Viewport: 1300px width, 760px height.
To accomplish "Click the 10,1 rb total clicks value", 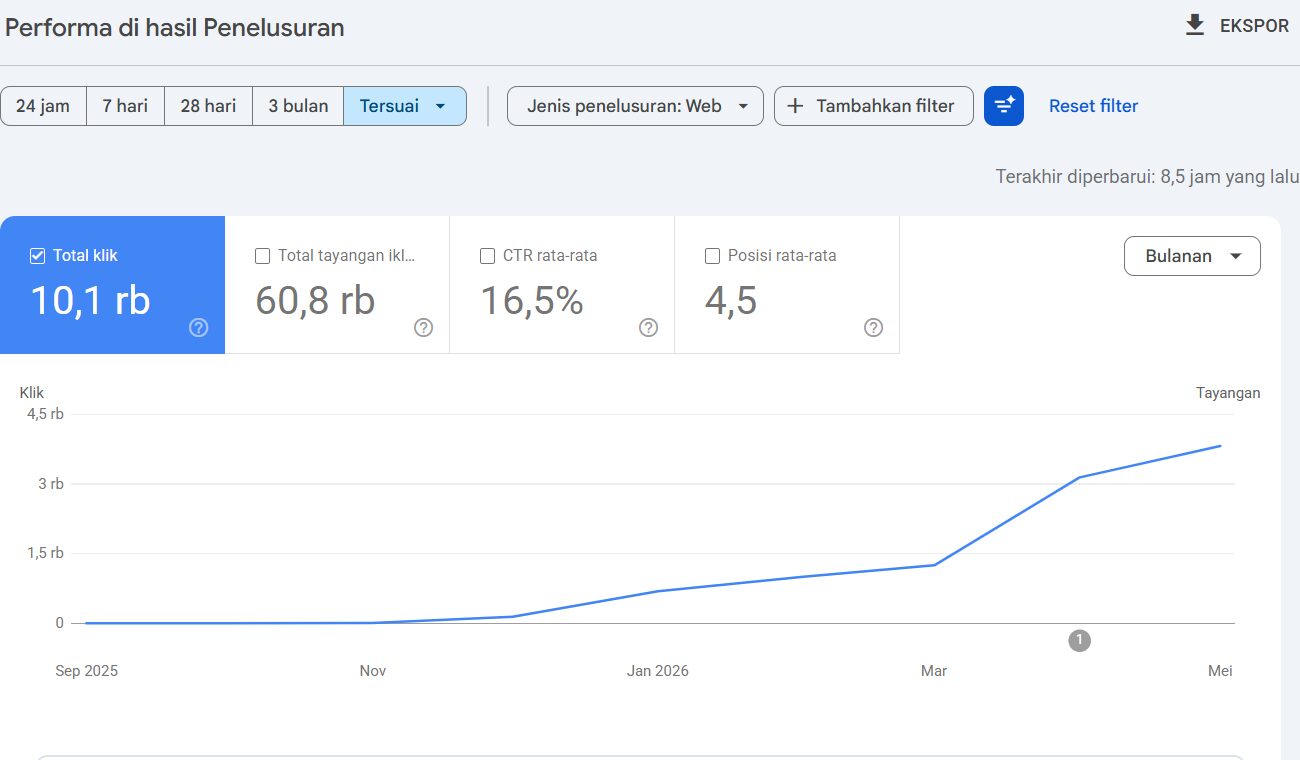I will pyautogui.click(x=90, y=300).
